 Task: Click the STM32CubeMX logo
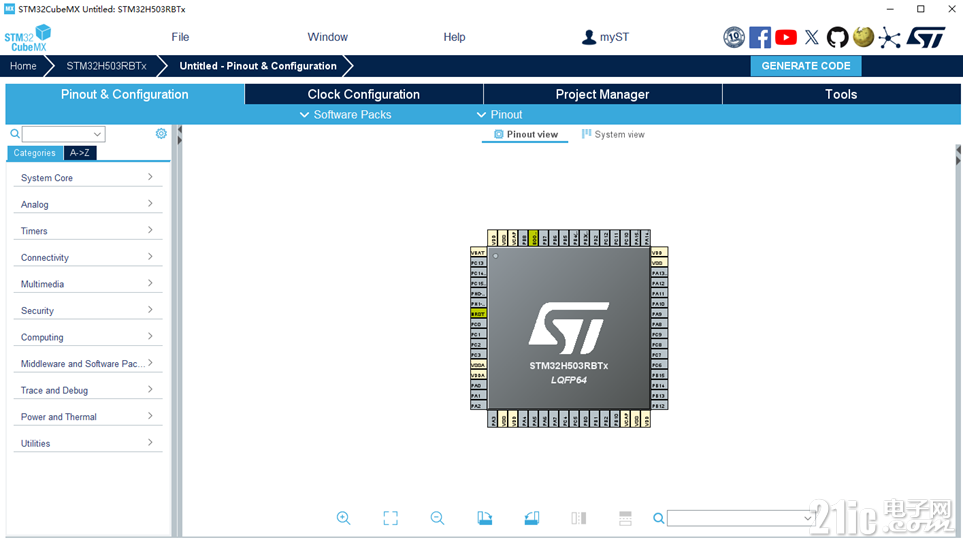(28, 38)
